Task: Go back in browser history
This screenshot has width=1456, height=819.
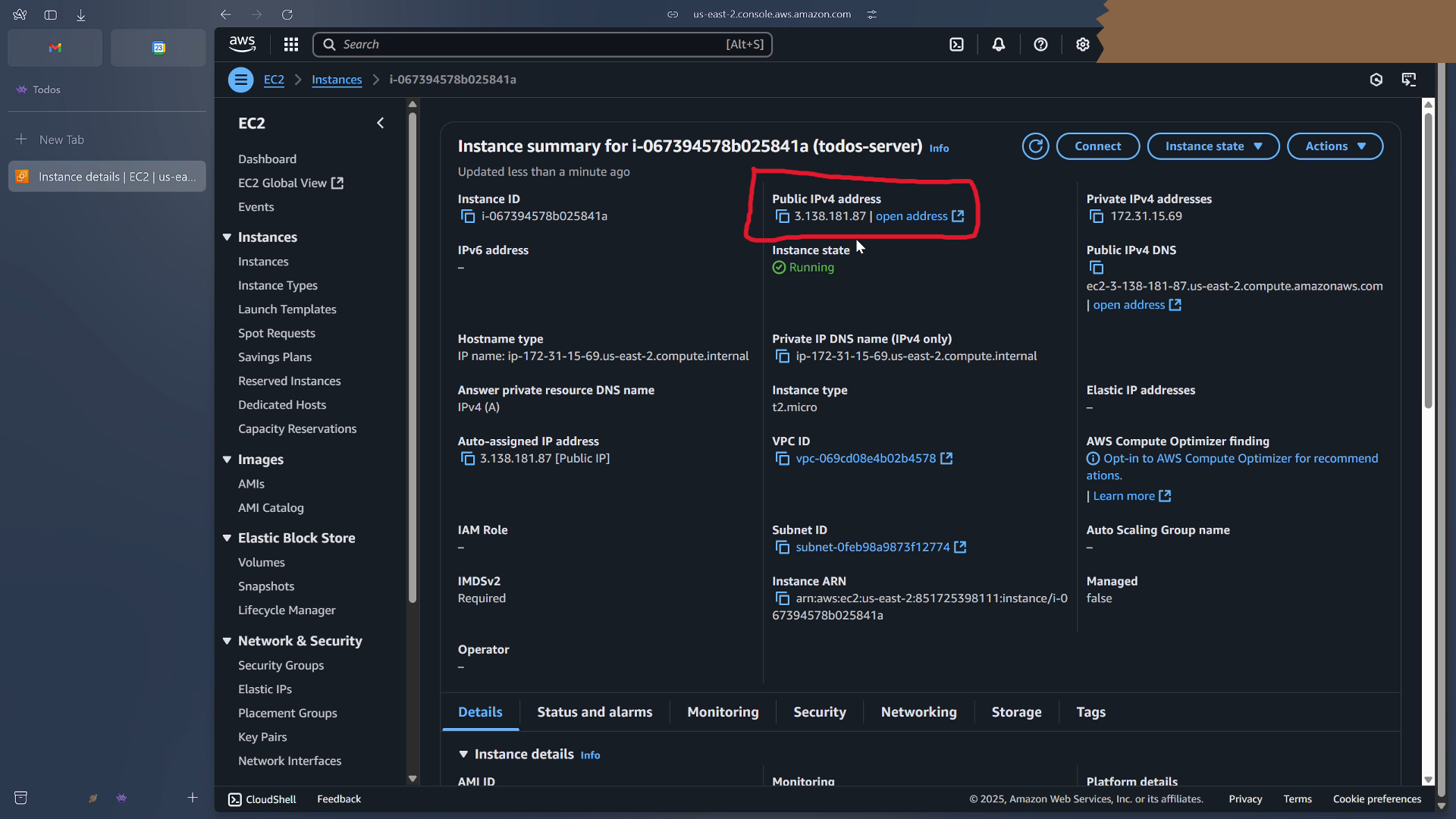Action: (x=225, y=14)
